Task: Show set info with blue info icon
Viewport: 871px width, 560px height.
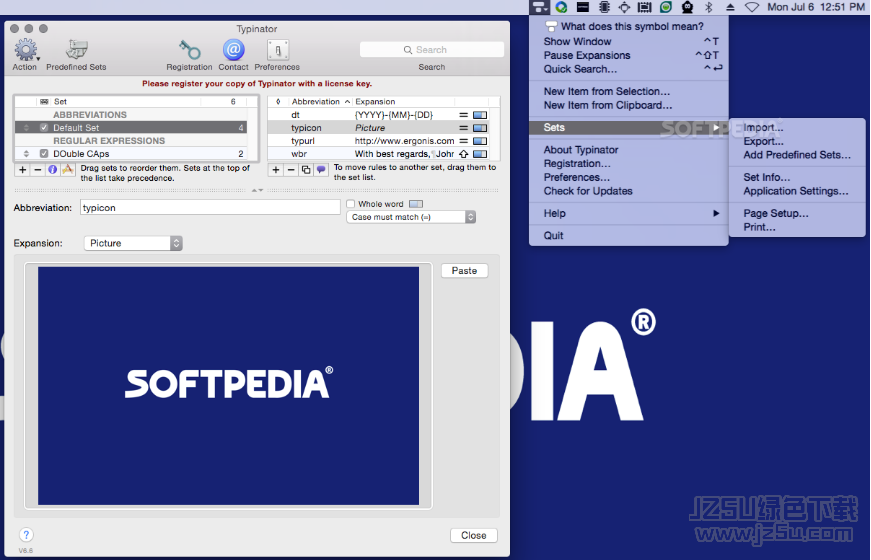Action: (x=53, y=169)
